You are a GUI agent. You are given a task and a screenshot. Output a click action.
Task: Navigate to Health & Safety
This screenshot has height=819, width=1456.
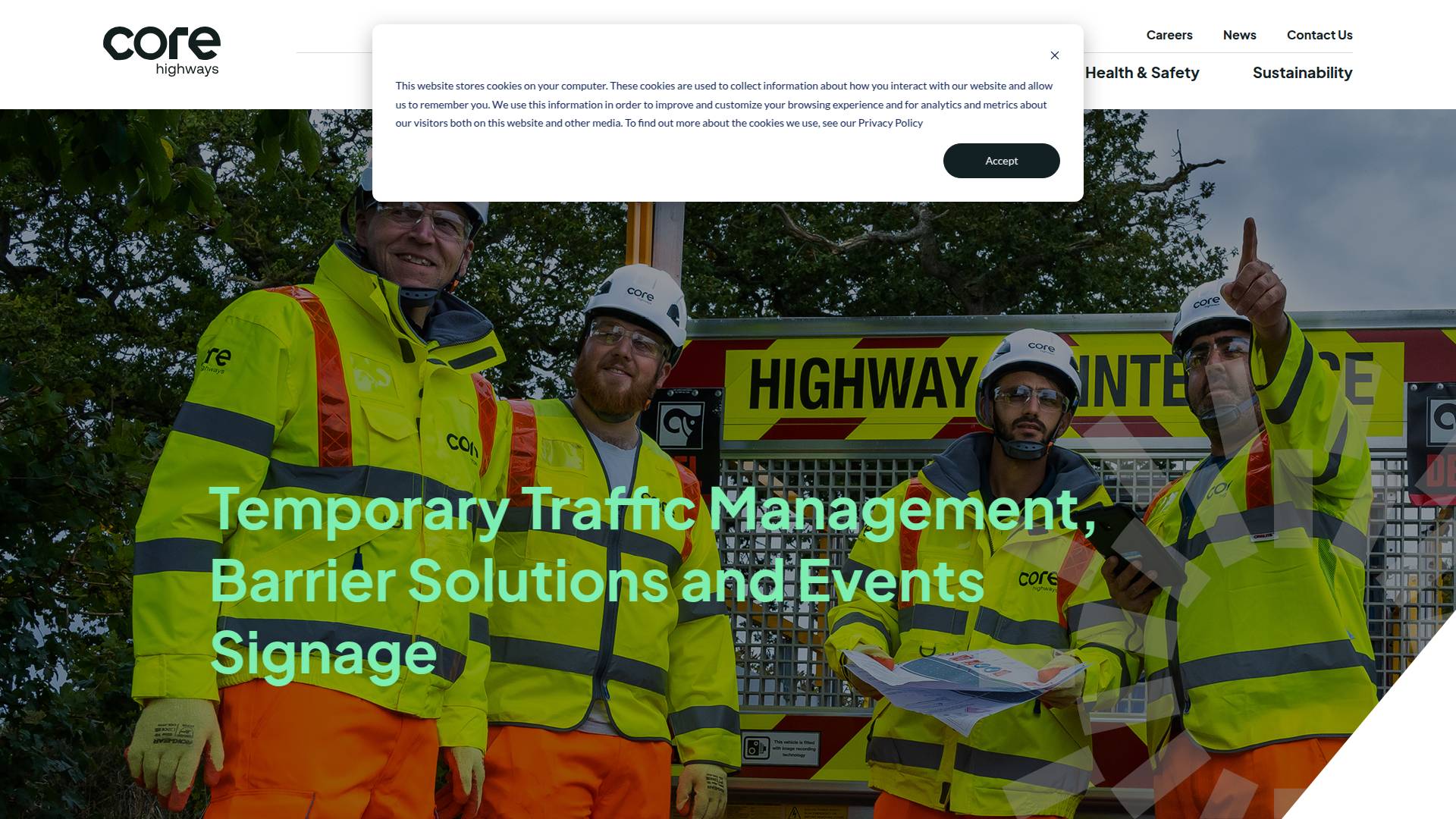1142,73
